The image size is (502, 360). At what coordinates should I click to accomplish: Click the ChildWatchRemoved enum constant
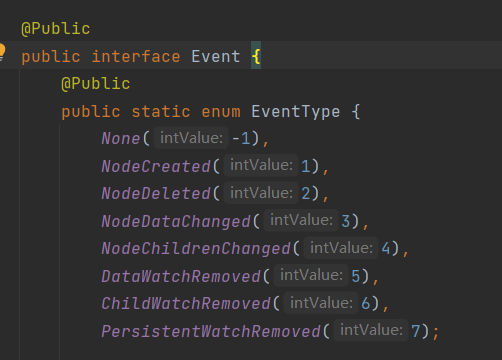click(186, 304)
